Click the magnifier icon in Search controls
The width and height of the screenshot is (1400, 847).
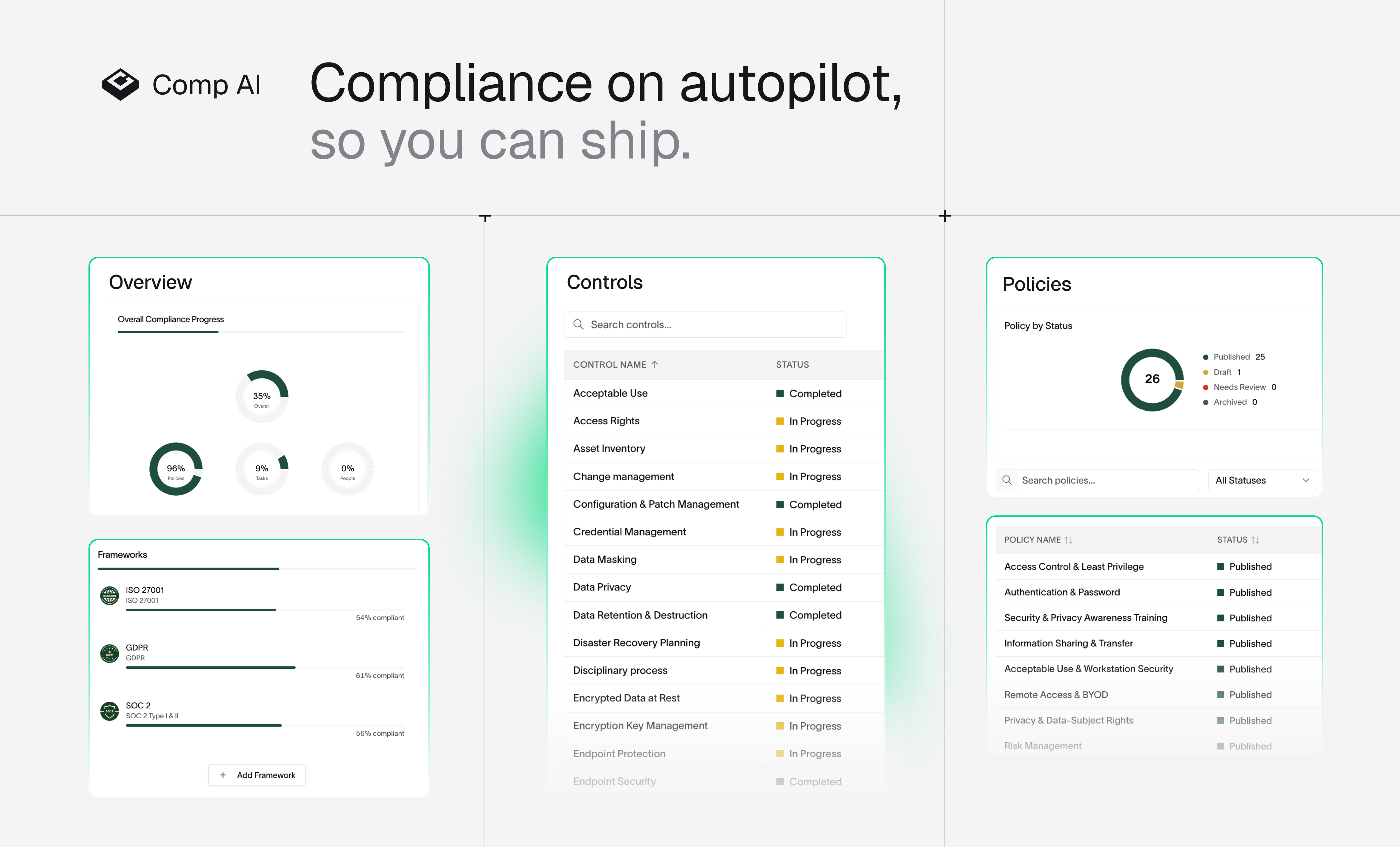tap(578, 324)
